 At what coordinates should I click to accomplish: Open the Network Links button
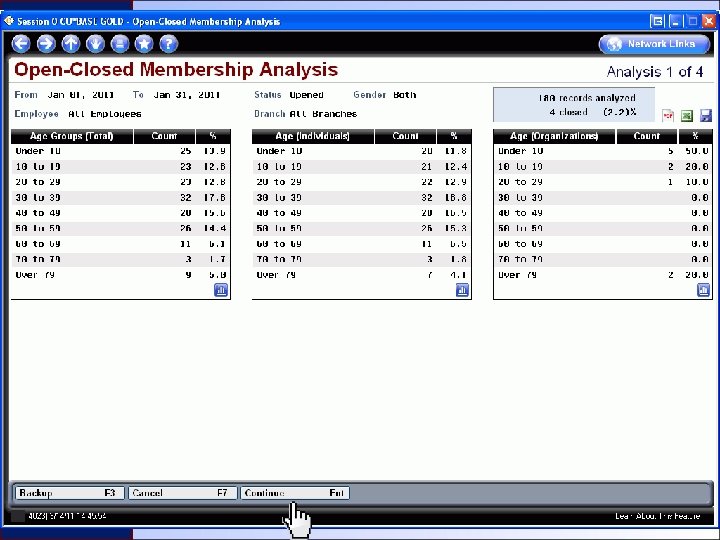(x=654, y=44)
